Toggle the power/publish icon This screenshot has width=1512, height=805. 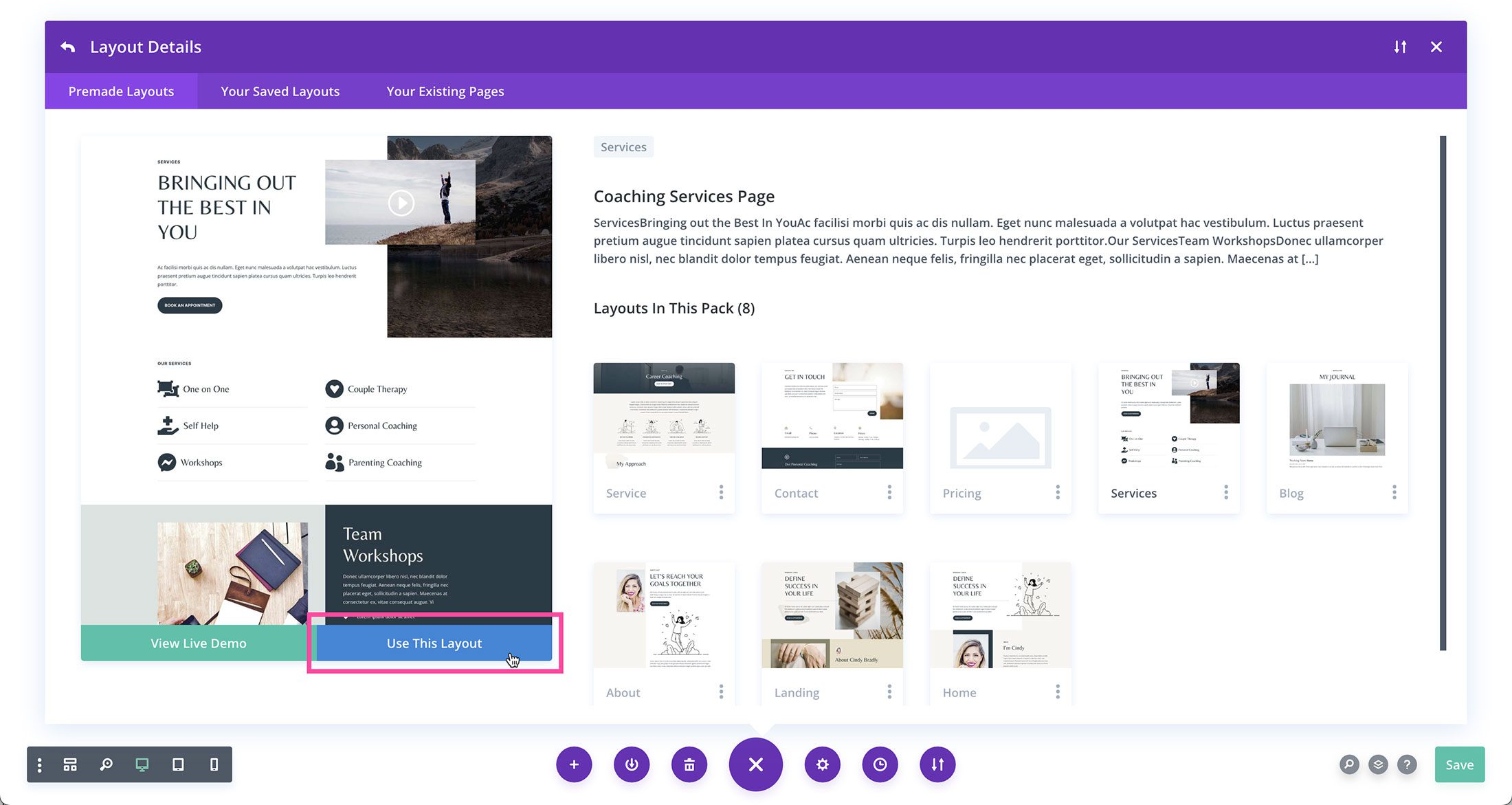point(632,764)
